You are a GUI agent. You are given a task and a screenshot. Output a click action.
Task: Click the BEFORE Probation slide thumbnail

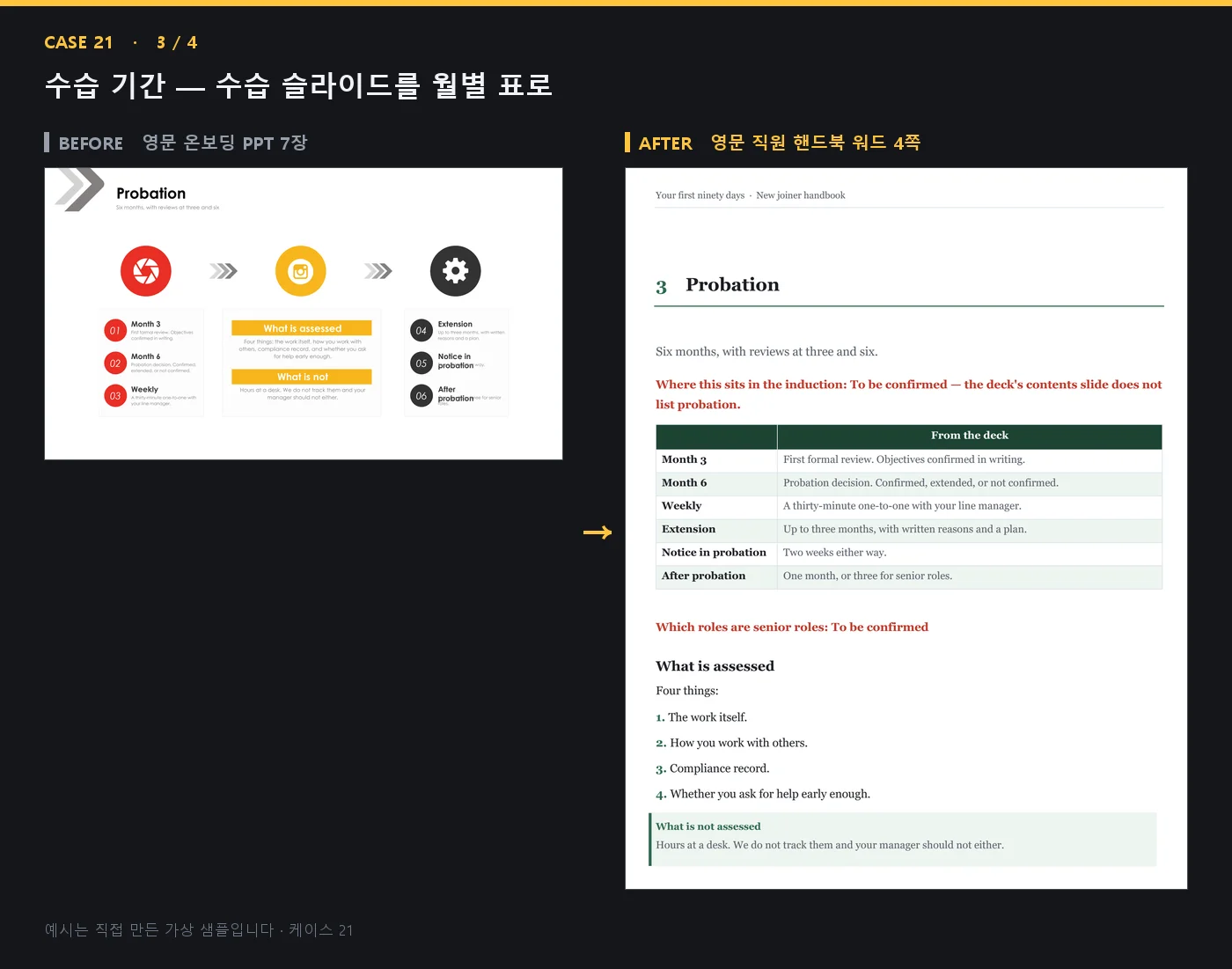point(304,313)
